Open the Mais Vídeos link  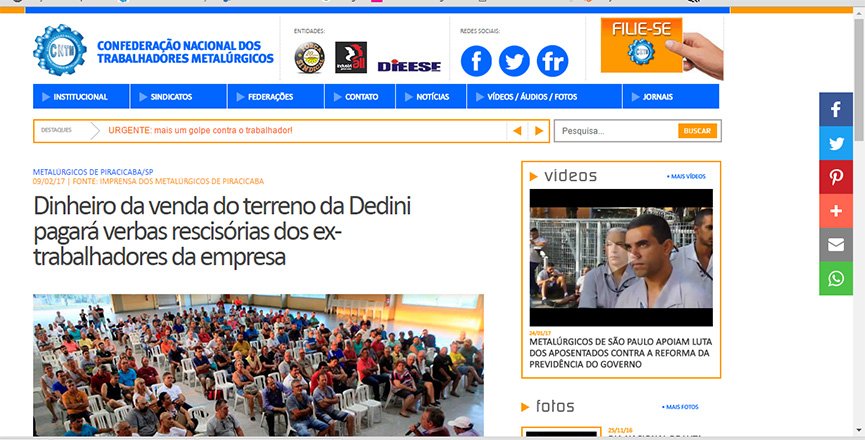click(686, 176)
